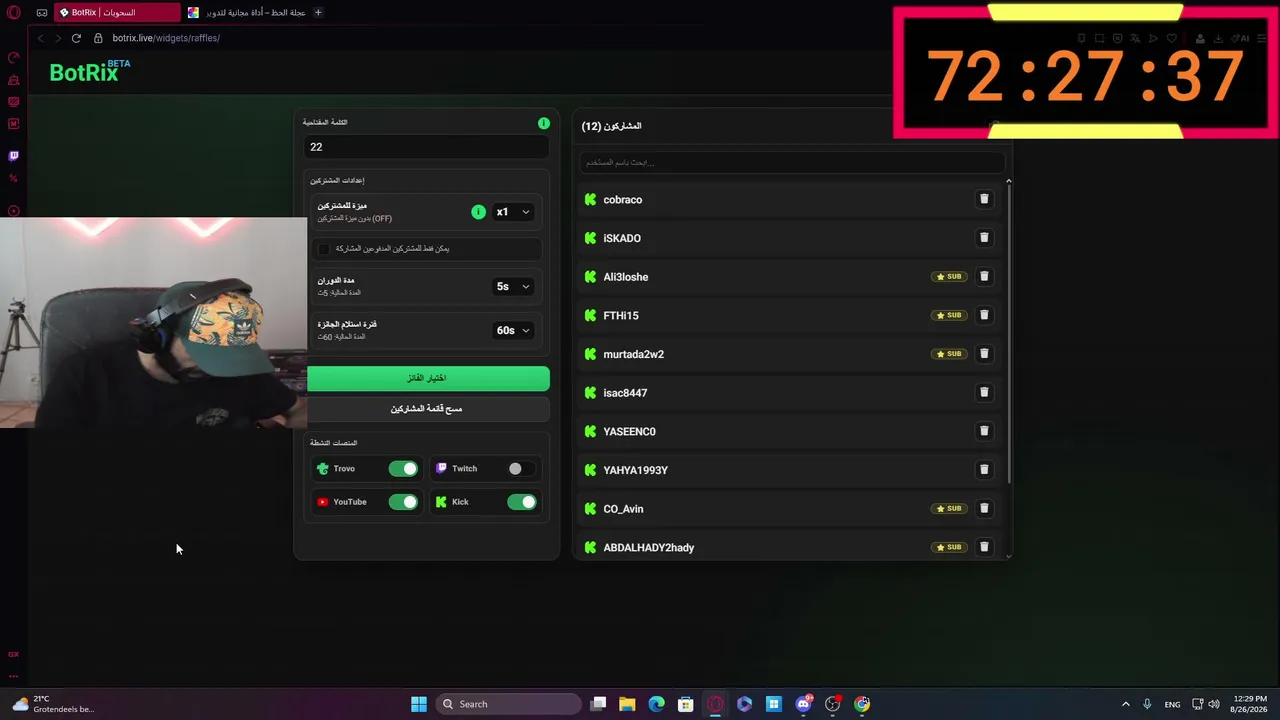The height and width of the screenshot is (720, 1280).
Task: Go back using browser back arrow
Action: (x=41, y=38)
